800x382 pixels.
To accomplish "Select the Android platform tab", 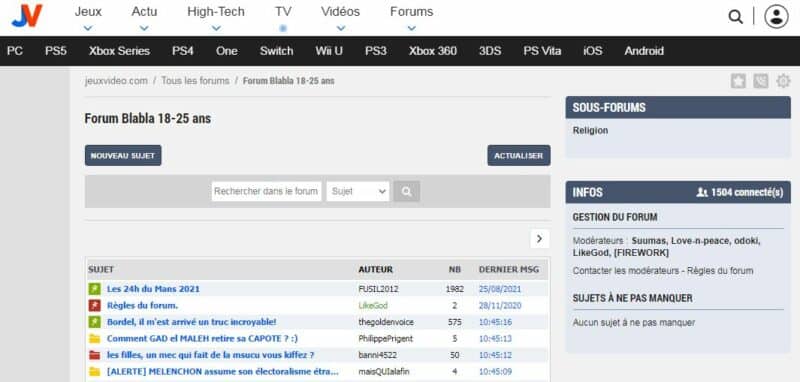I will pos(644,51).
